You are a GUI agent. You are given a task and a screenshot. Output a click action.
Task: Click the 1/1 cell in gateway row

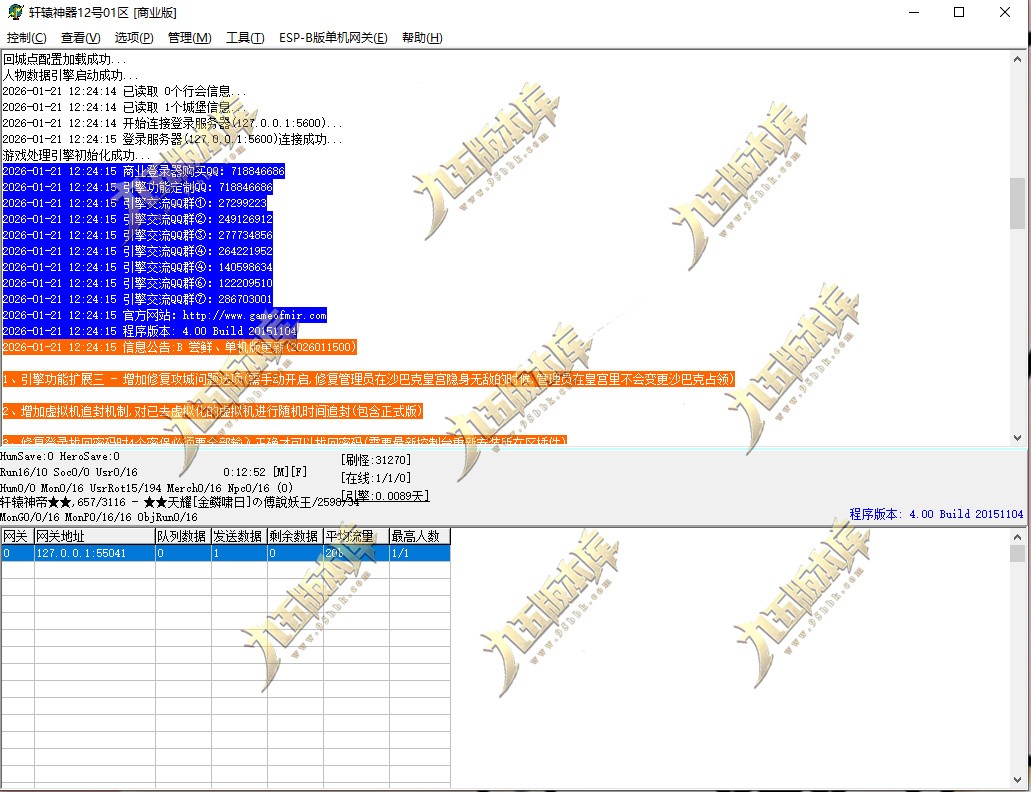coord(420,553)
